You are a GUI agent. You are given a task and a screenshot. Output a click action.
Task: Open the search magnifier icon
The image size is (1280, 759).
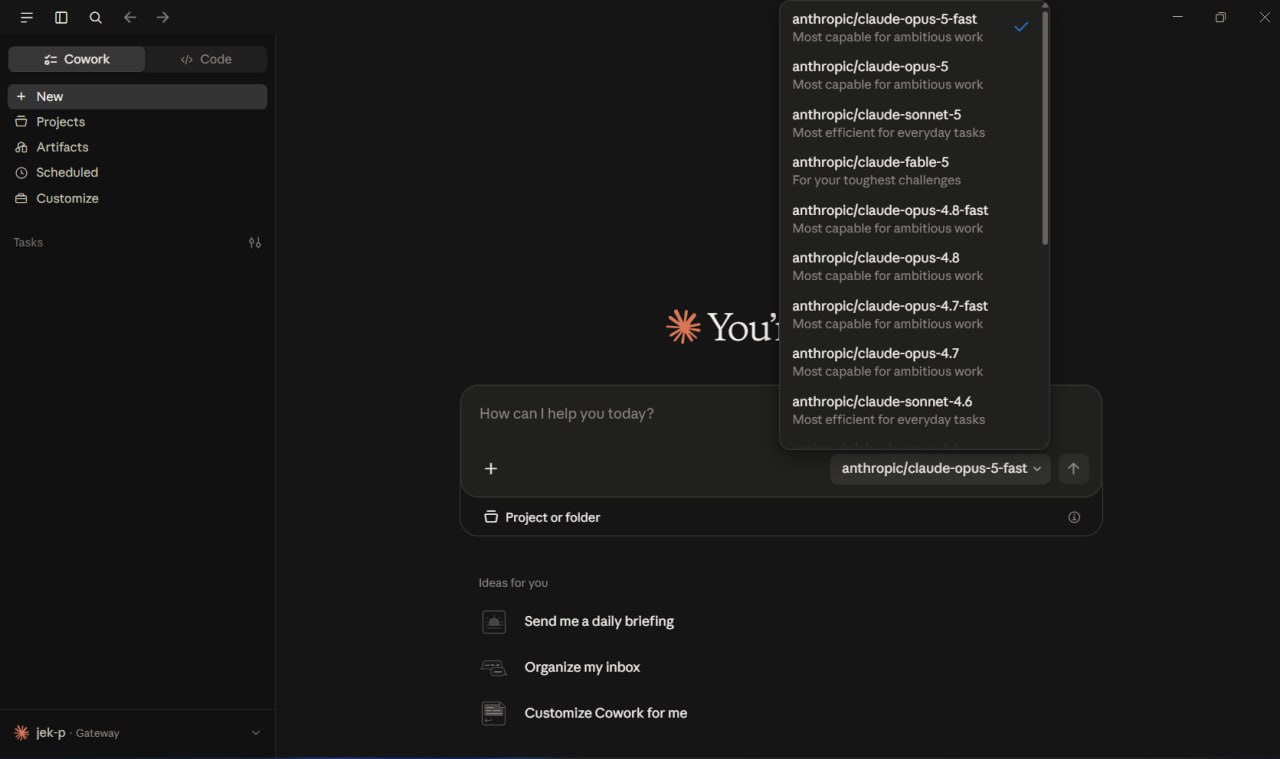click(x=95, y=18)
